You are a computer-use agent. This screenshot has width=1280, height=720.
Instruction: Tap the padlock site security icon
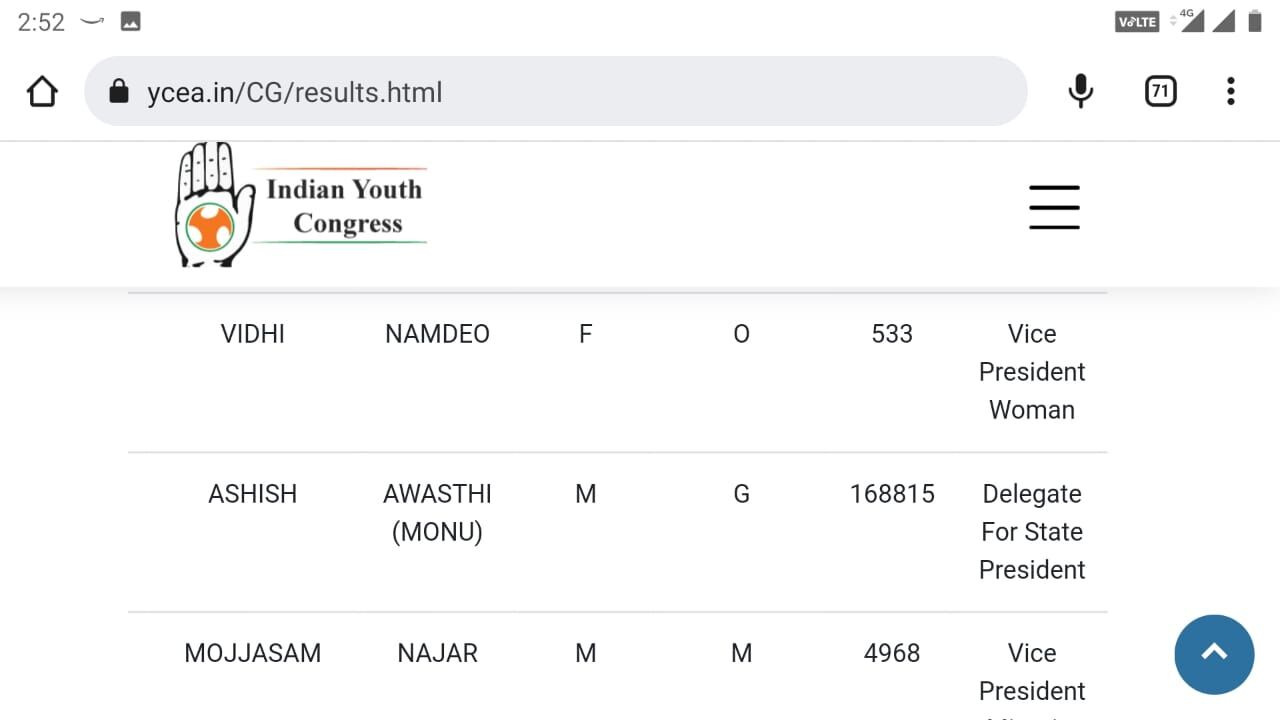(119, 92)
